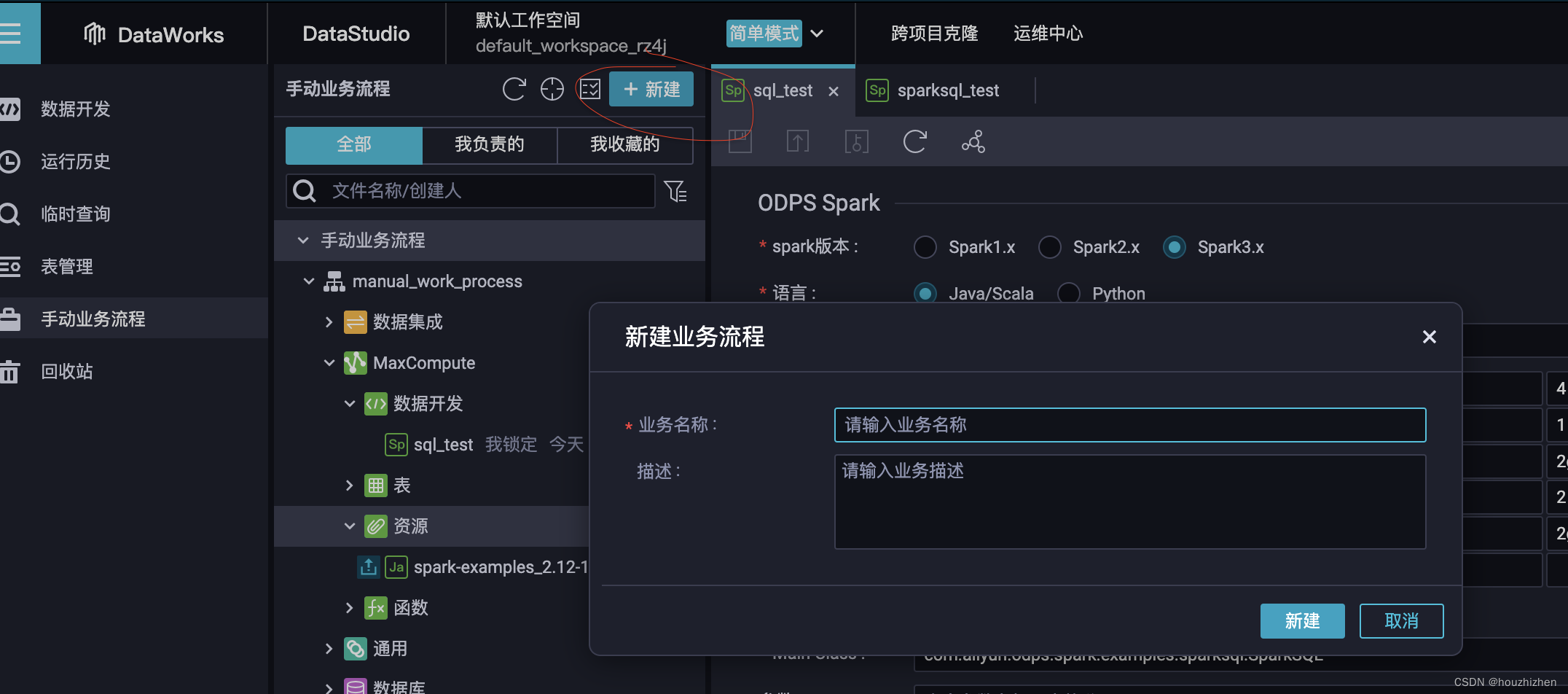
Task: Close the 新建业务流程 dialog
Action: [1430, 337]
